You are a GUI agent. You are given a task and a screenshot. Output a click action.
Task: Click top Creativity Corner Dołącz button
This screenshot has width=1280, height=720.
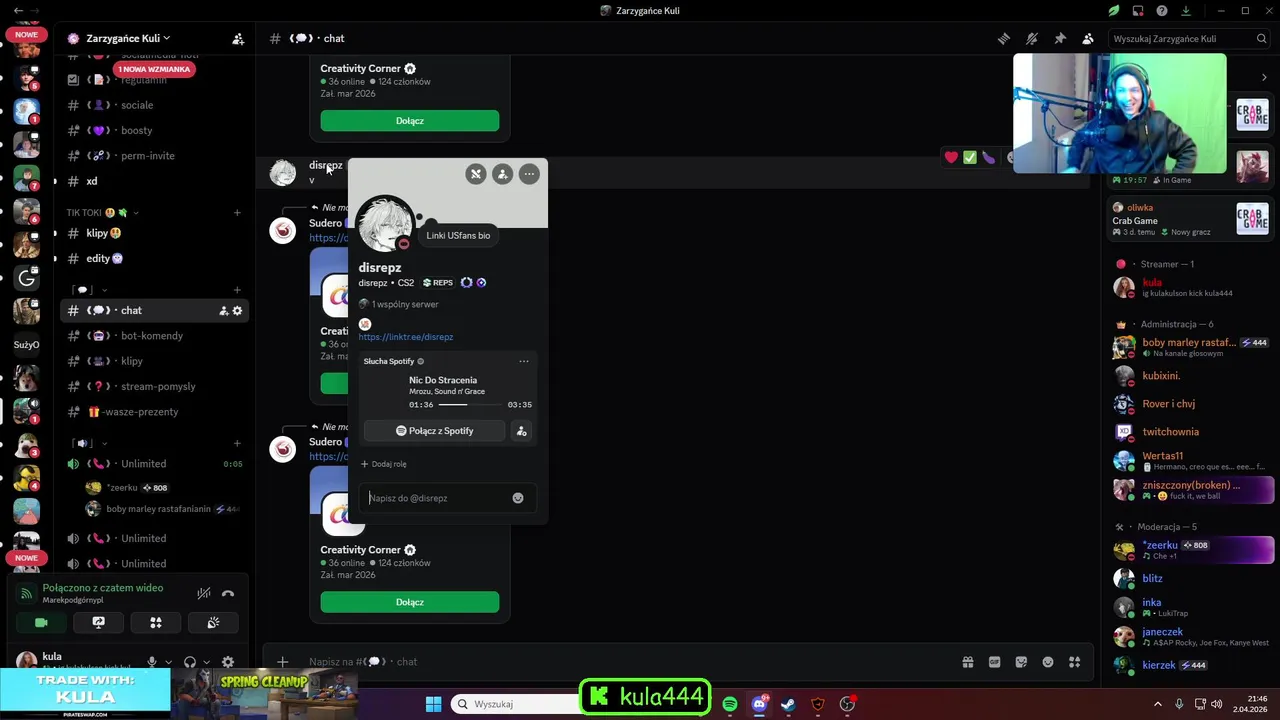pyautogui.click(x=410, y=120)
